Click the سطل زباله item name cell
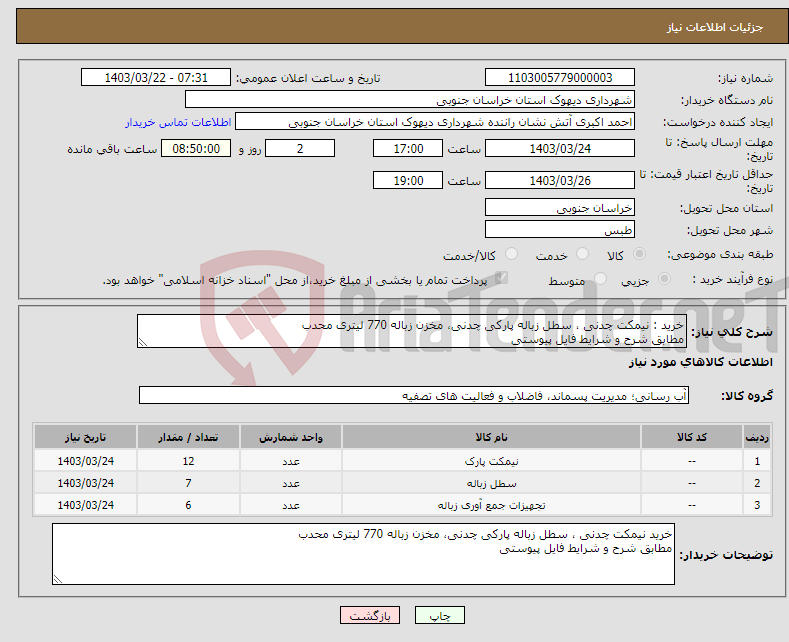This screenshot has width=789, height=642. [x=491, y=483]
